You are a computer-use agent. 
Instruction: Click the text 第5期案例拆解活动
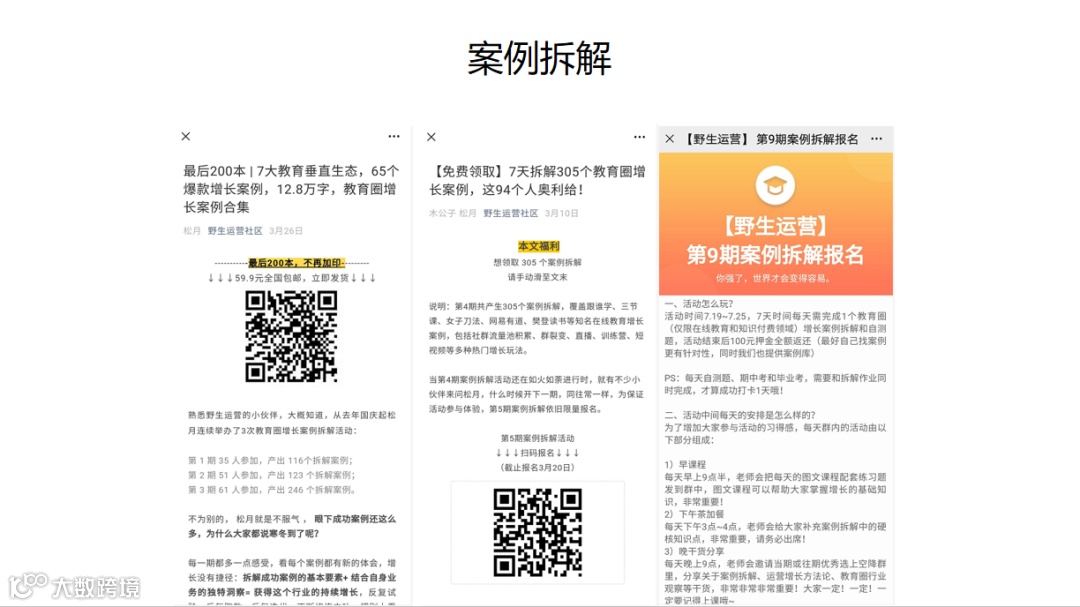537,438
